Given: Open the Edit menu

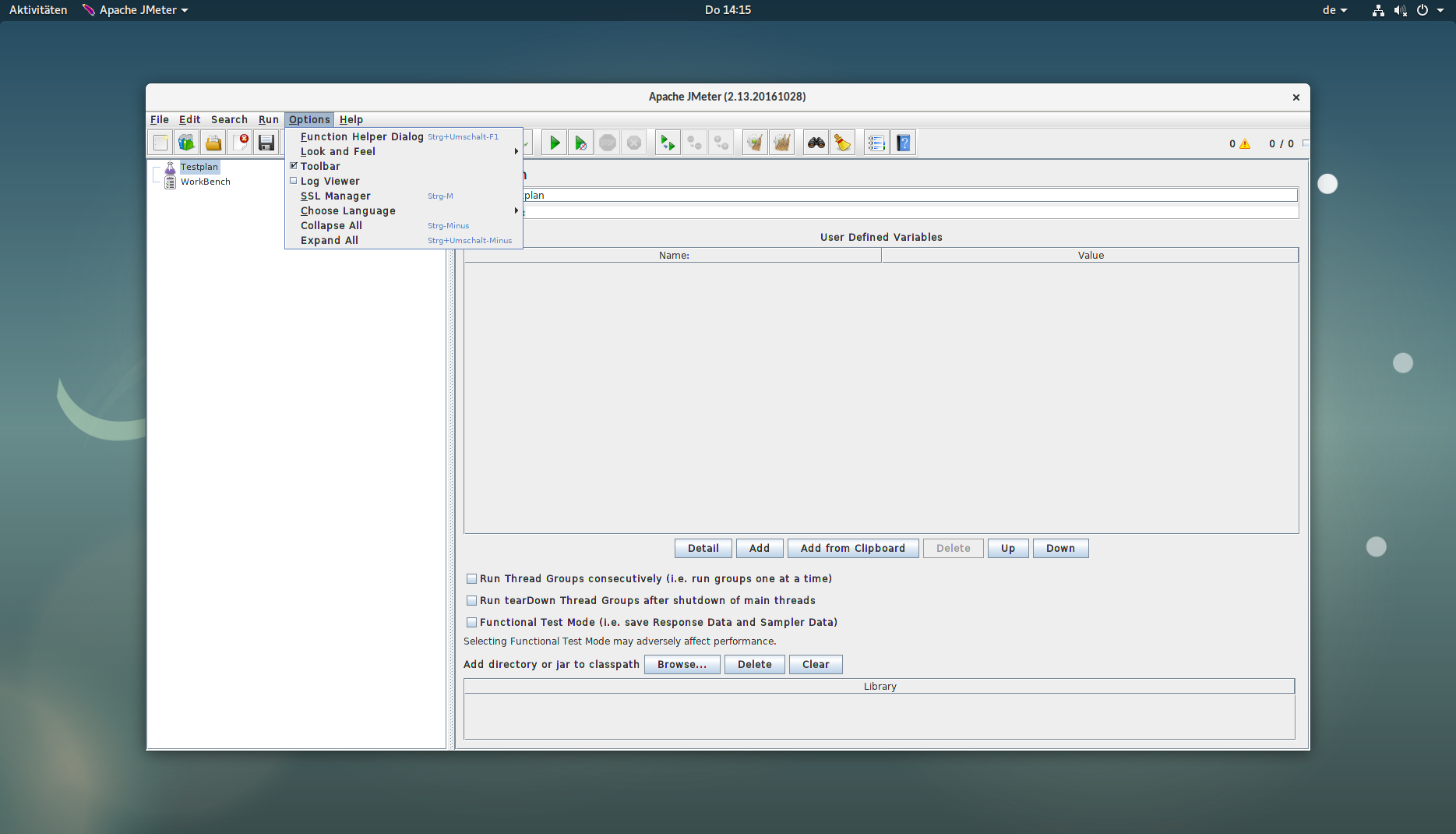Looking at the screenshot, I should [x=189, y=119].
